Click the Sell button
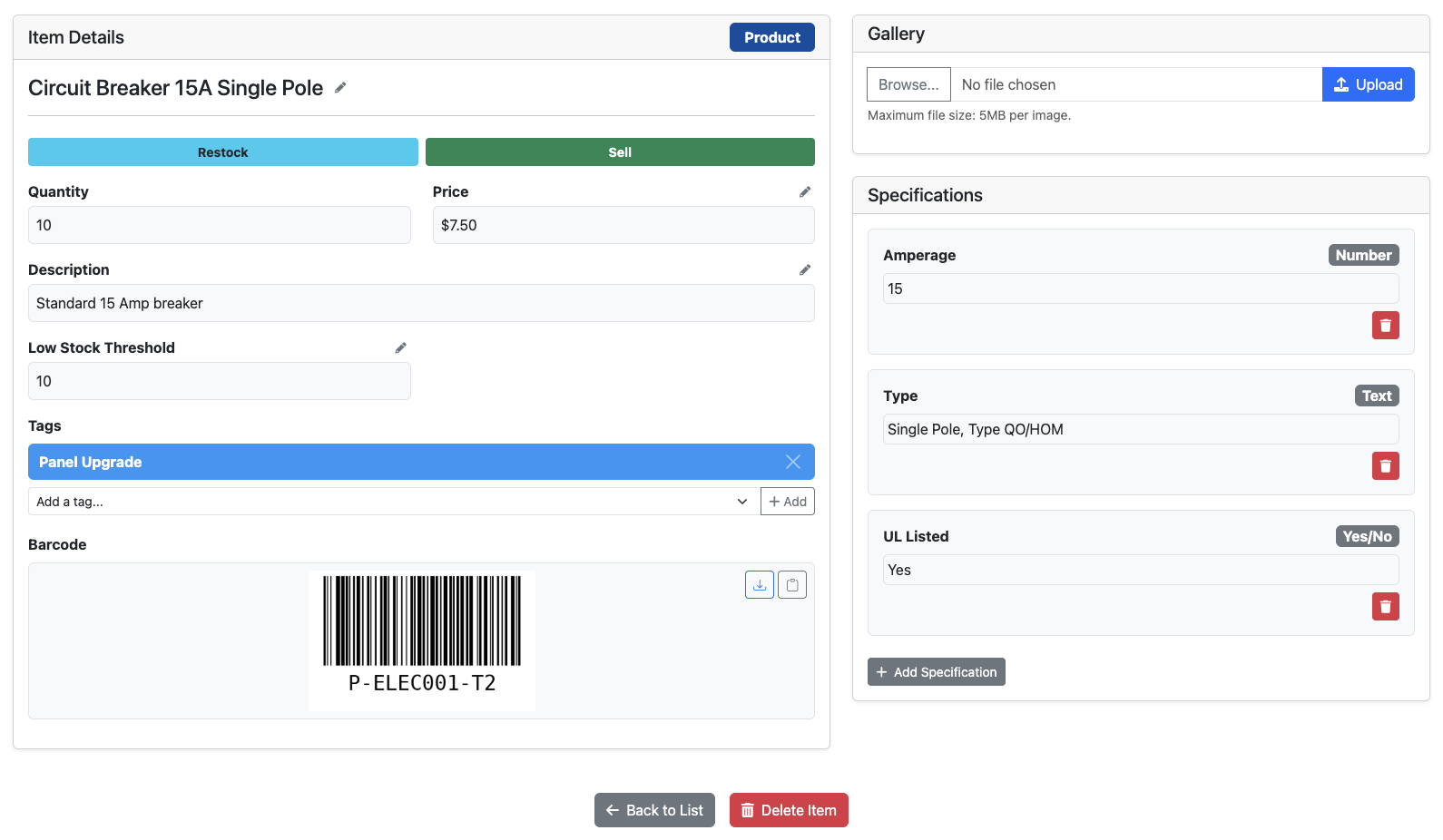1443x840 pixels. point(620,152)
